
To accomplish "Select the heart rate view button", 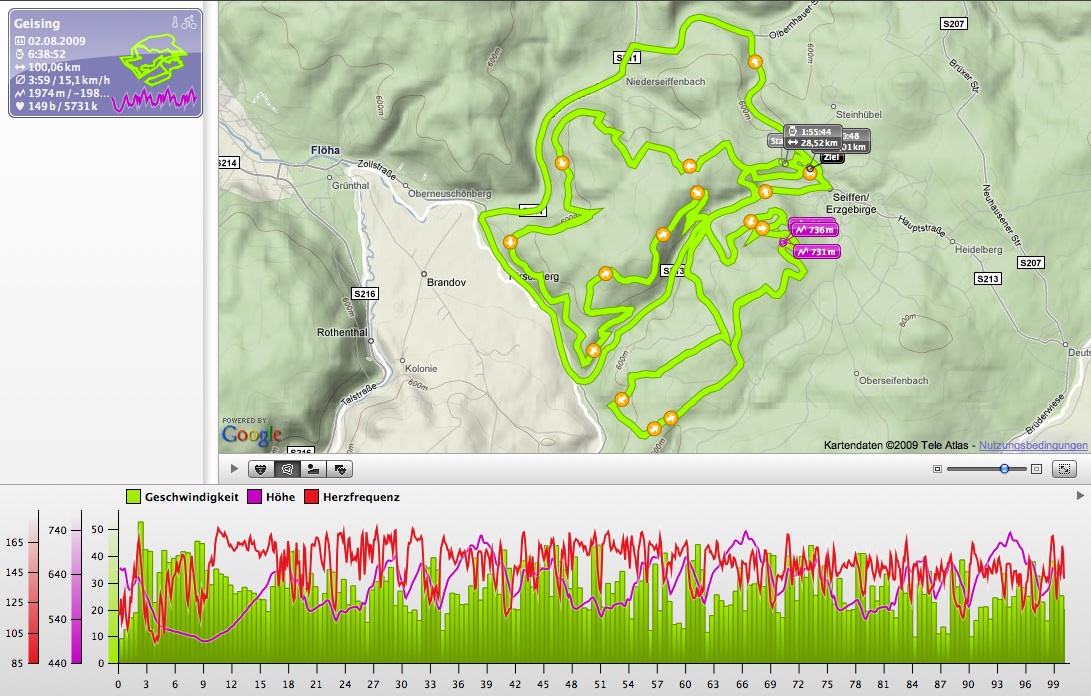I will 261,469.
